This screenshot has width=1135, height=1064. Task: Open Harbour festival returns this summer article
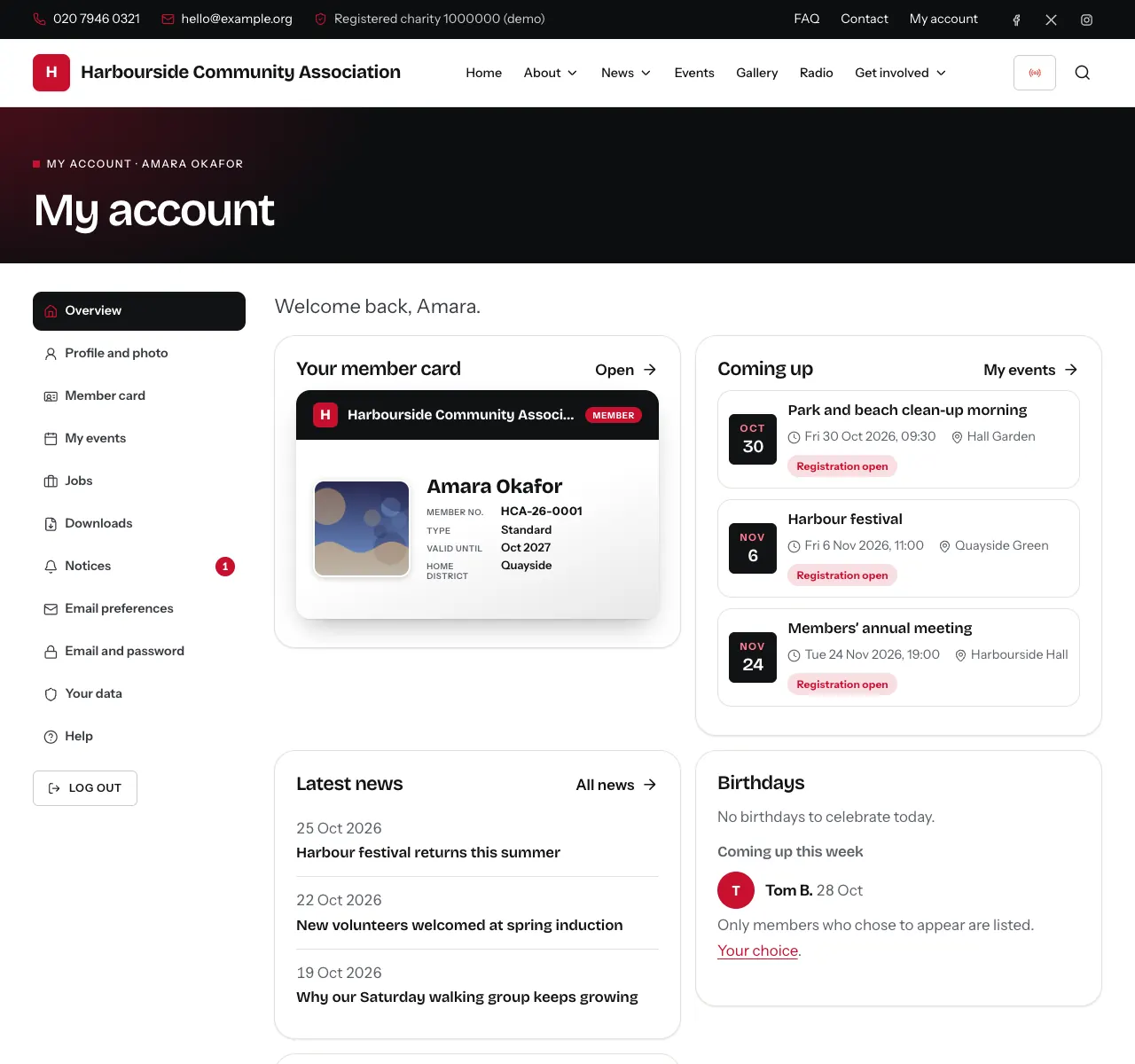pos(428,852)
